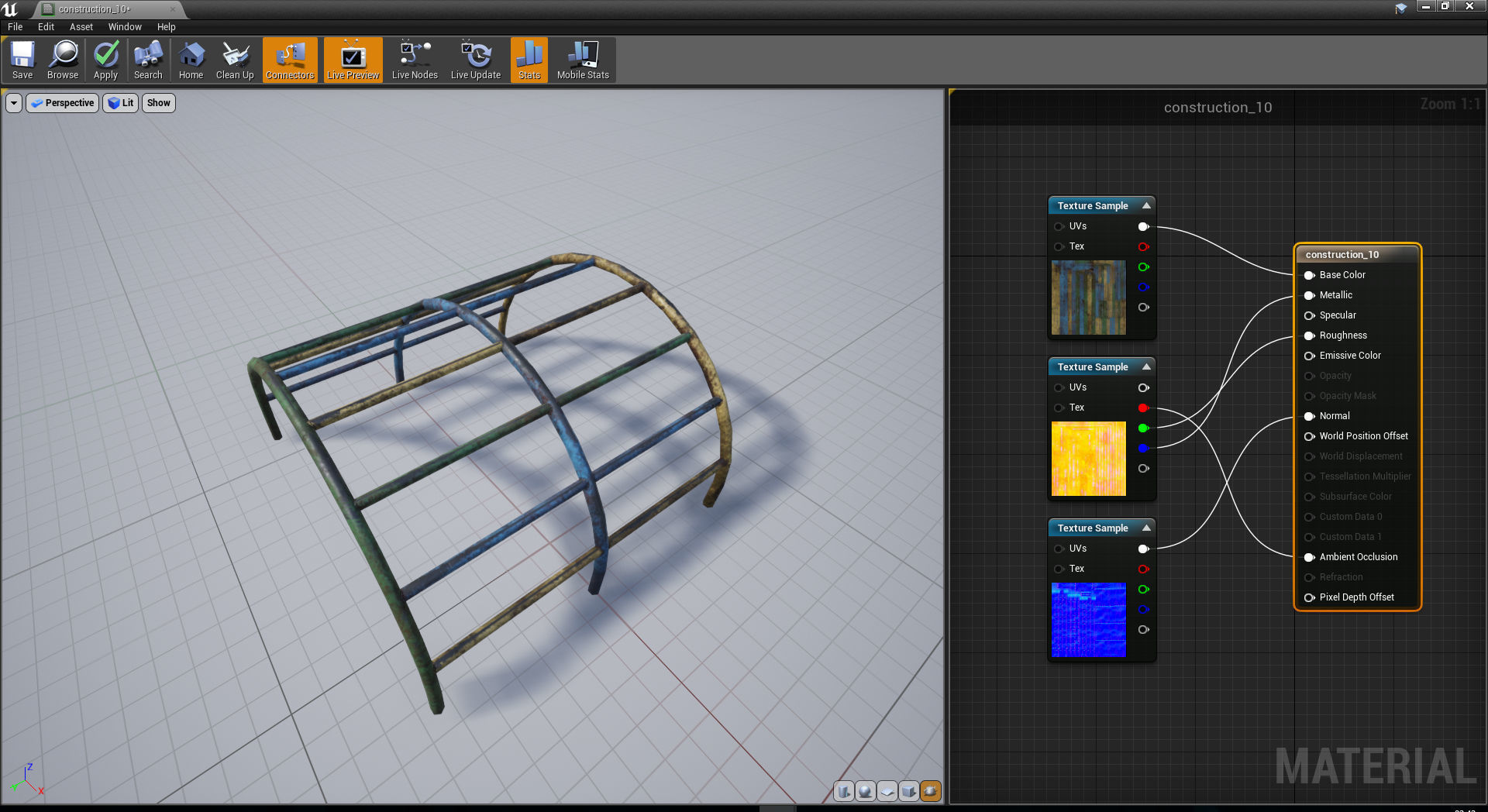
Task: Click the Normal input pin
Action: 1310,416
